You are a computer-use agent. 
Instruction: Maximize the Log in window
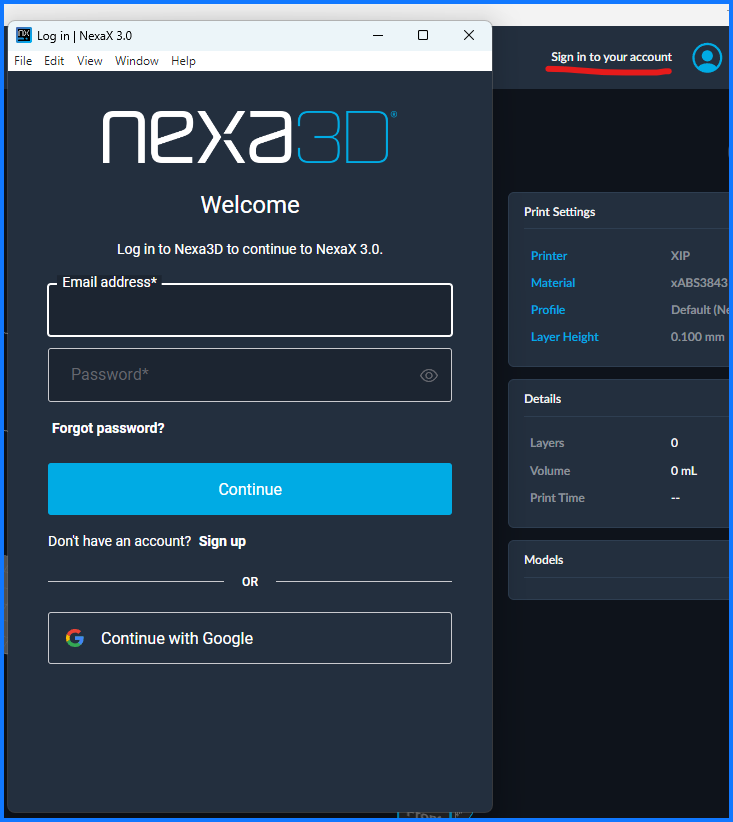[423, 35]
